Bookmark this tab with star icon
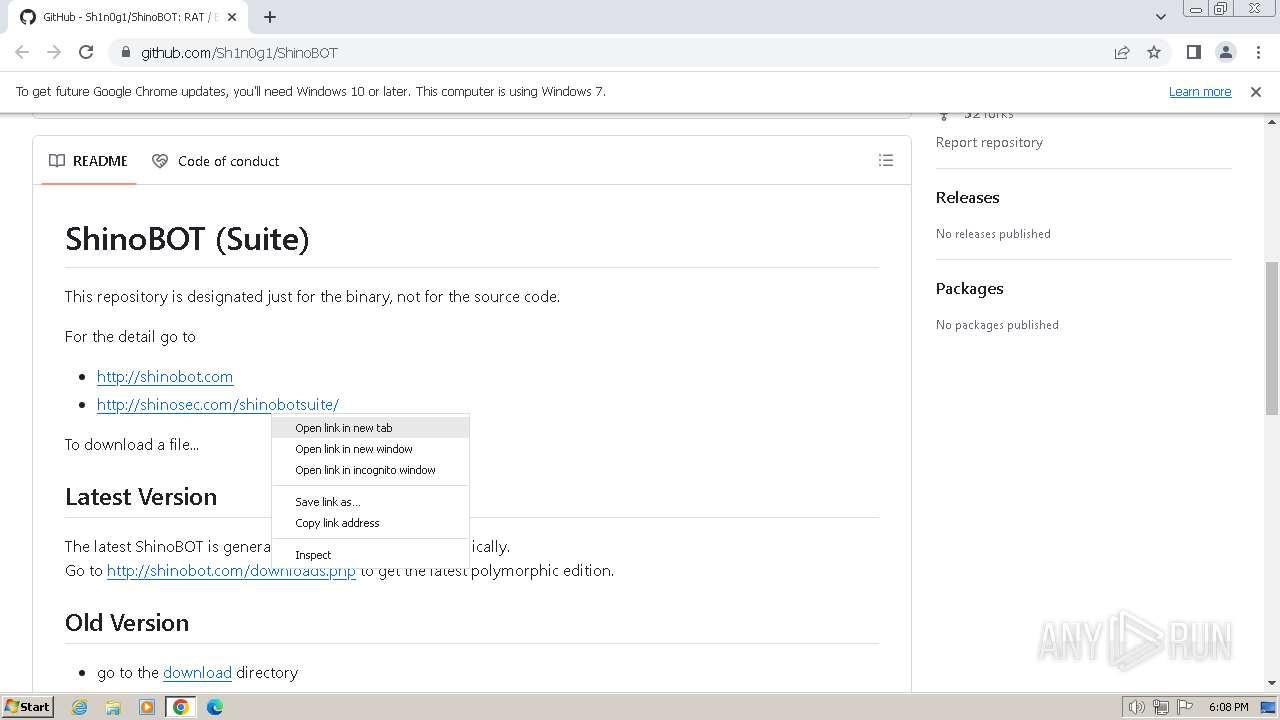 [1154, 52]
